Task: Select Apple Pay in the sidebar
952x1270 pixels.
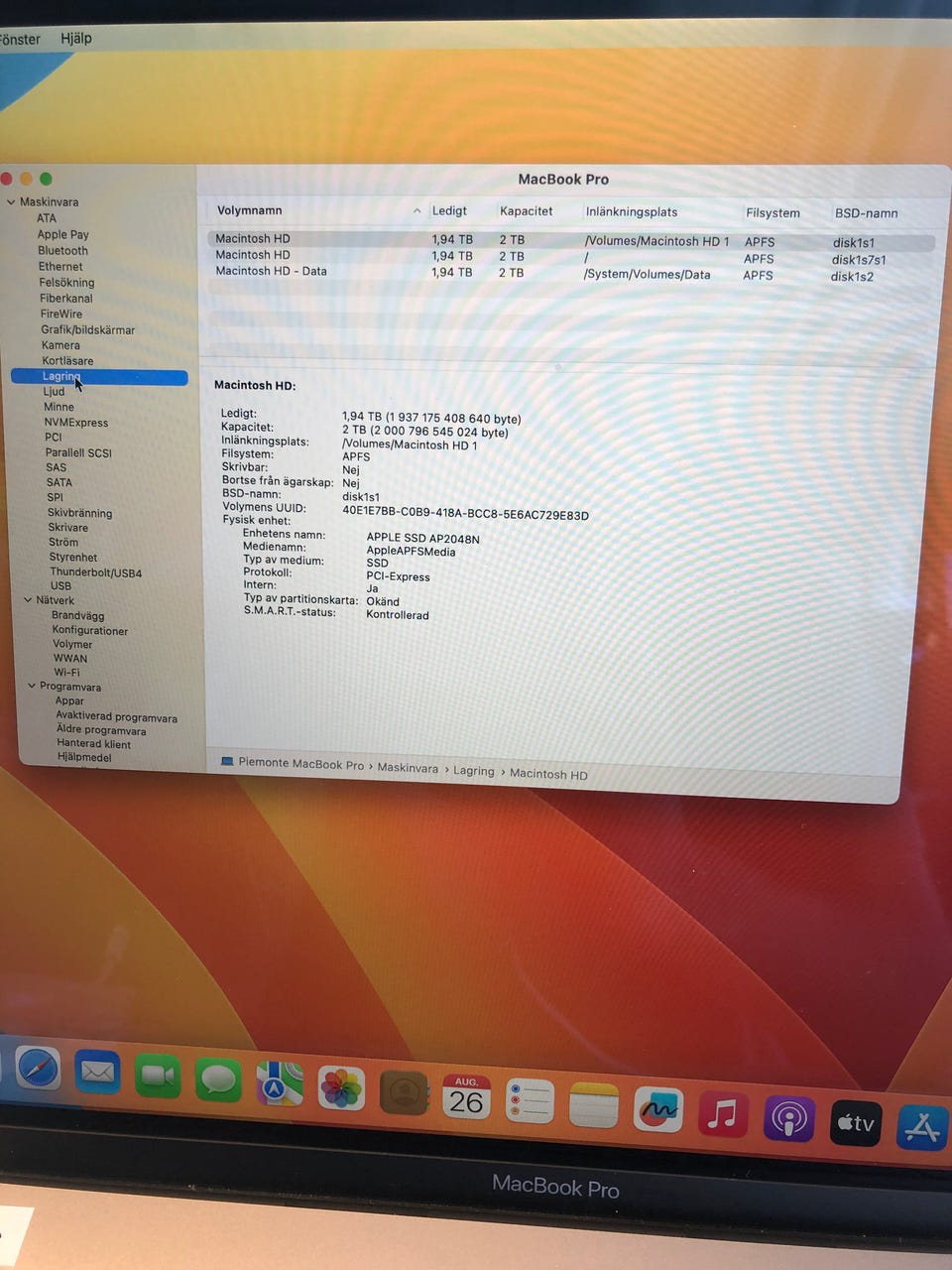Action: coord(62,235)
